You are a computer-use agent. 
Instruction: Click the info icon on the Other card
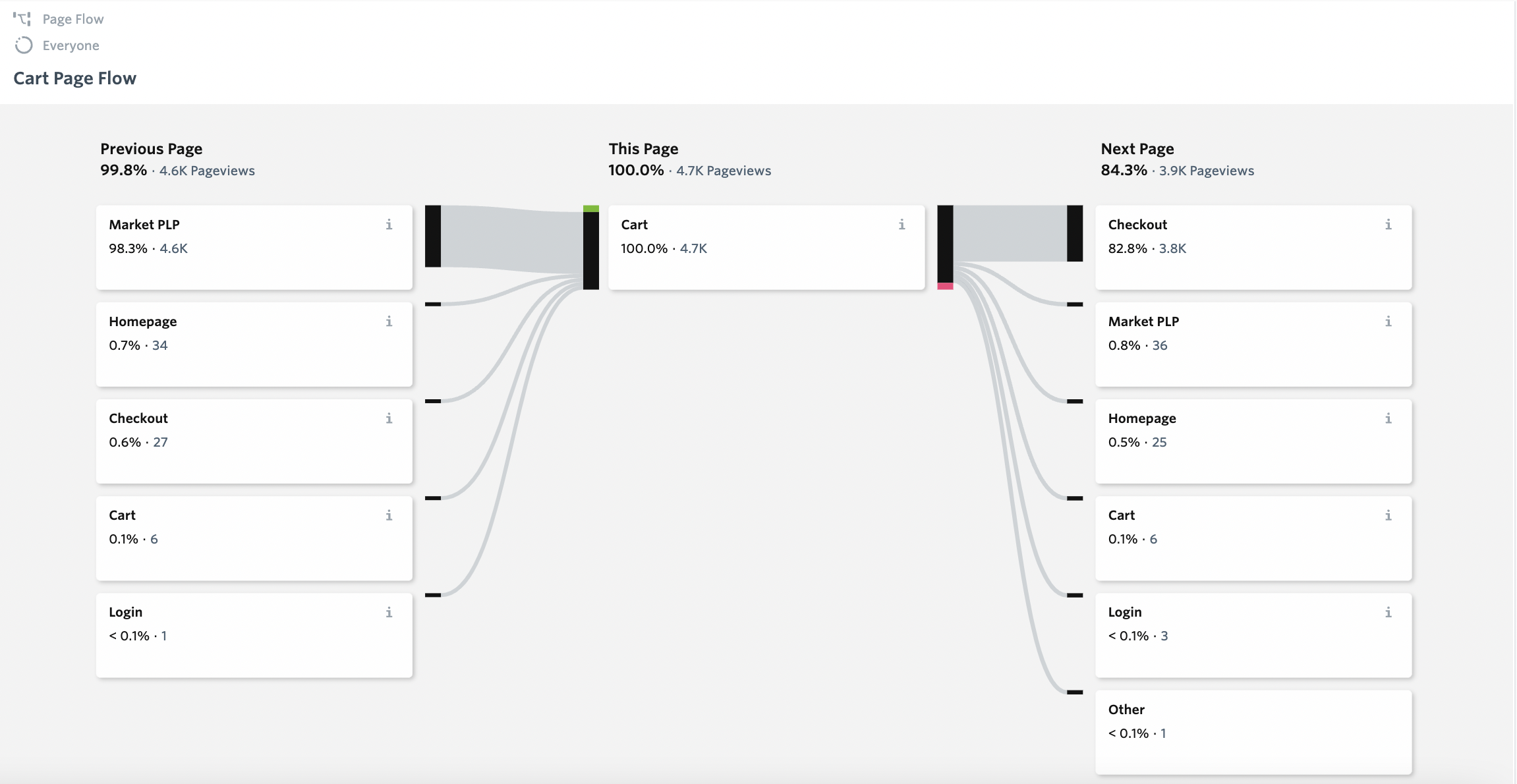pos(1388,710)
